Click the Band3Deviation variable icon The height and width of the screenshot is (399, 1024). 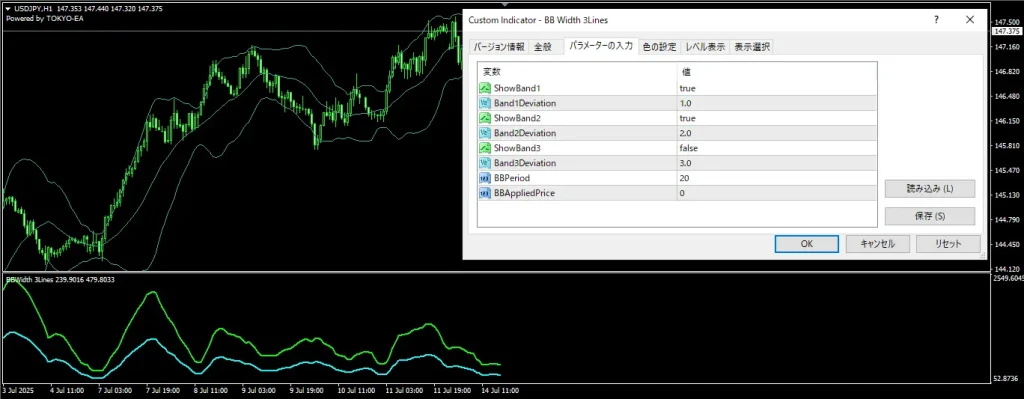pyautogui.click(x=485, y=163)
